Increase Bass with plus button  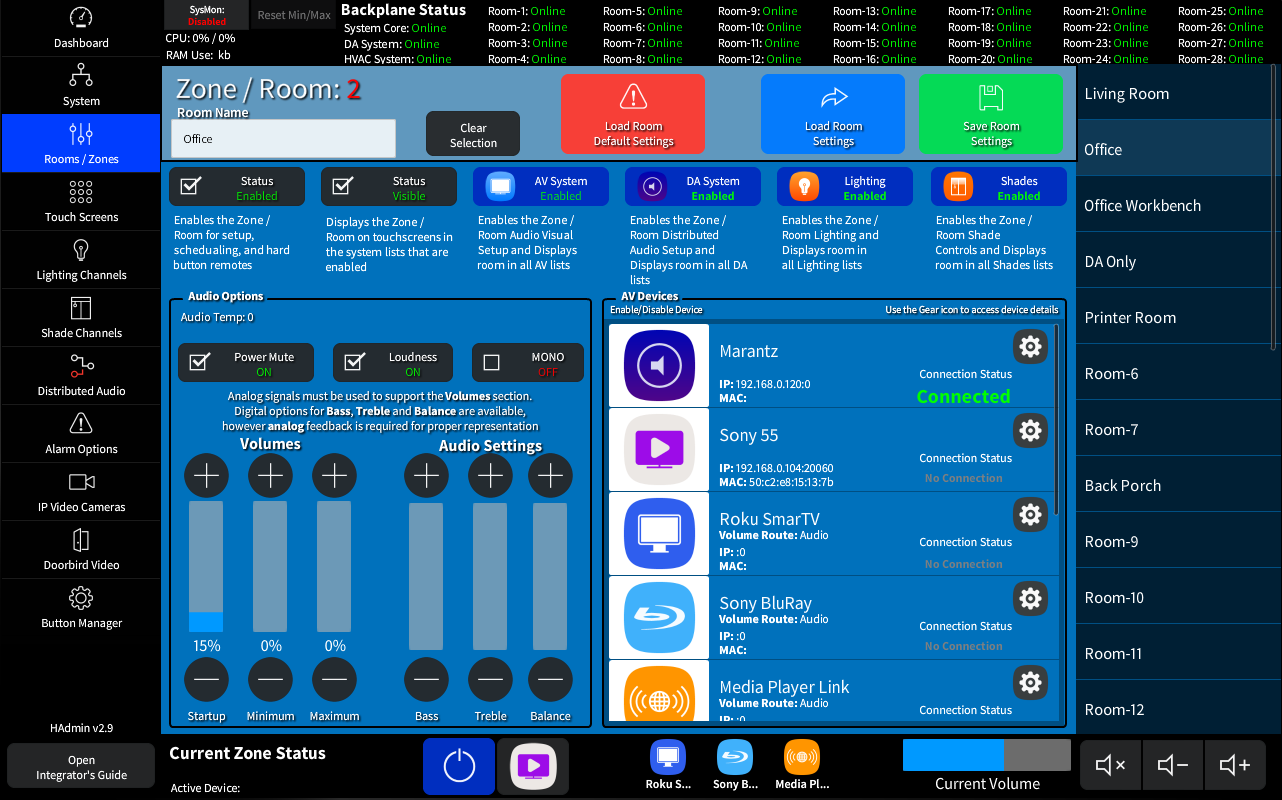(x=426, y=476)
